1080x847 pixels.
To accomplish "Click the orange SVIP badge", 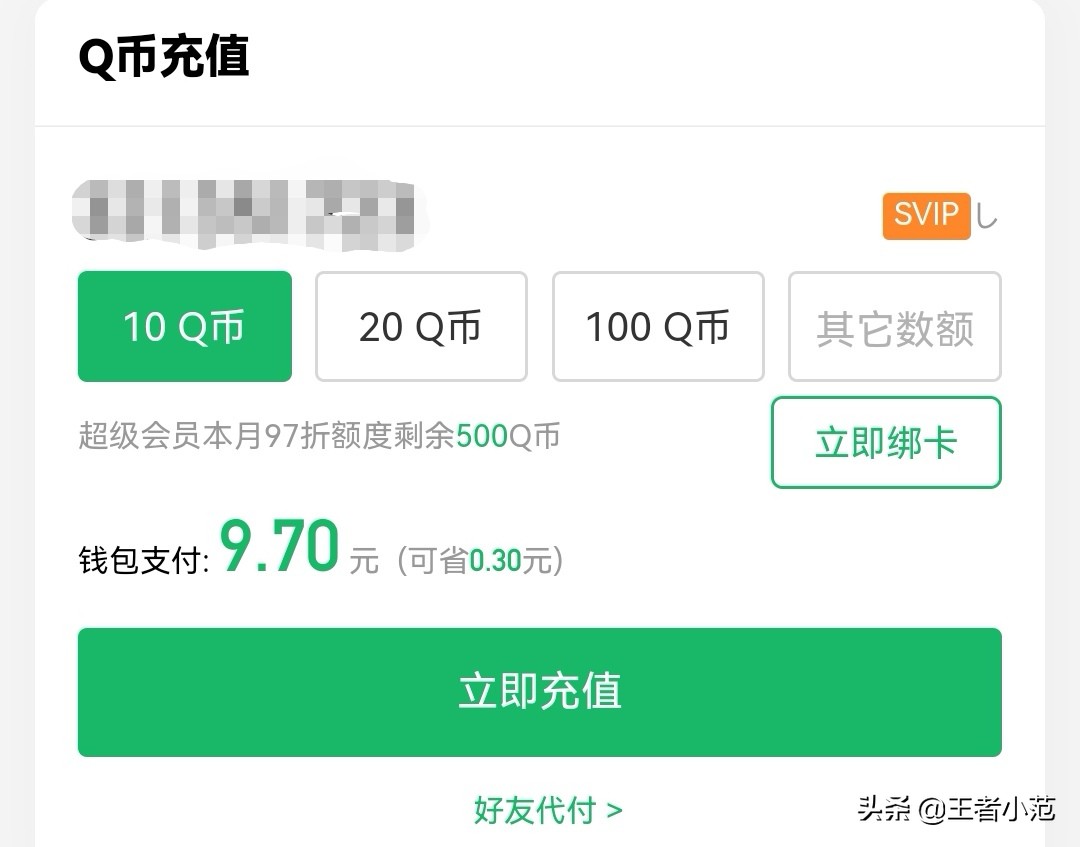I will [x=926, y=216].
